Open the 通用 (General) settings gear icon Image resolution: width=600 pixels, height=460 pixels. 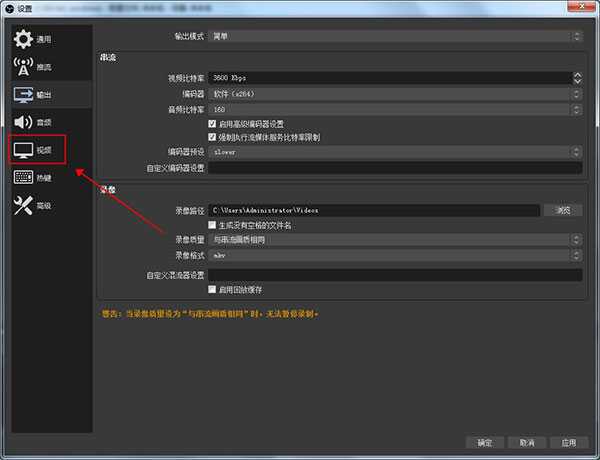(x=23, y=40)
